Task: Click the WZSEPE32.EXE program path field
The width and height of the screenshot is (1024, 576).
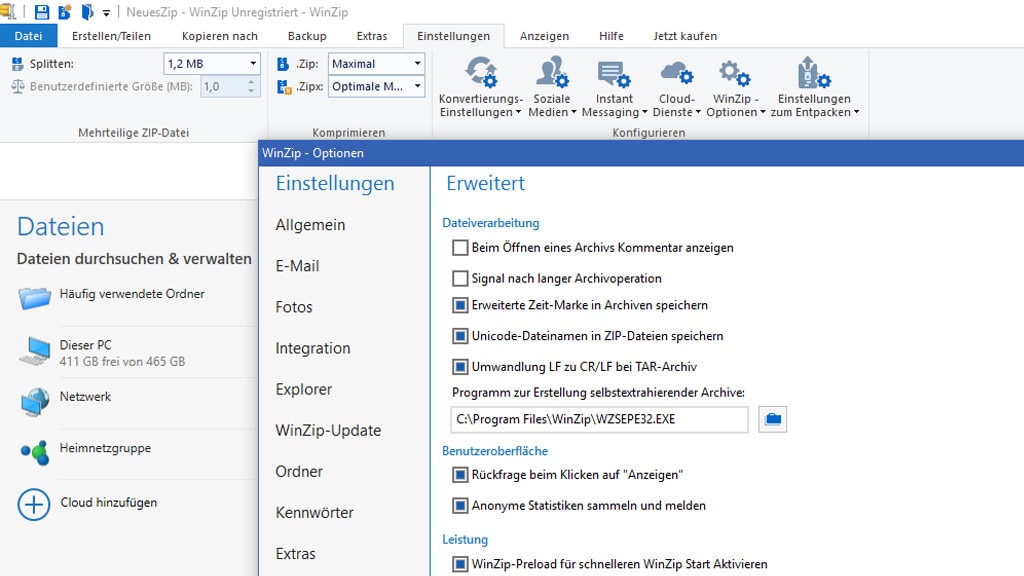Action: point(599,419)
